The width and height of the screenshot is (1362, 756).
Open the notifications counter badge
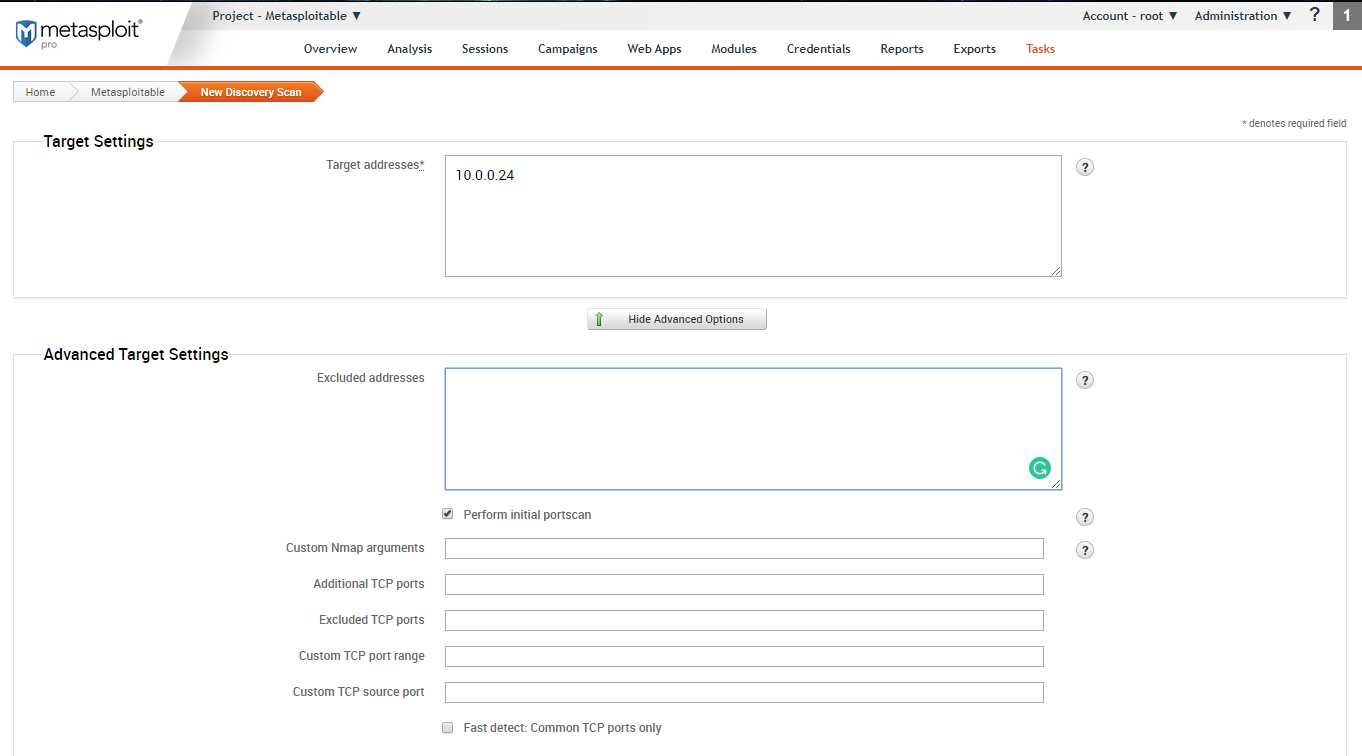(1347, 15)
